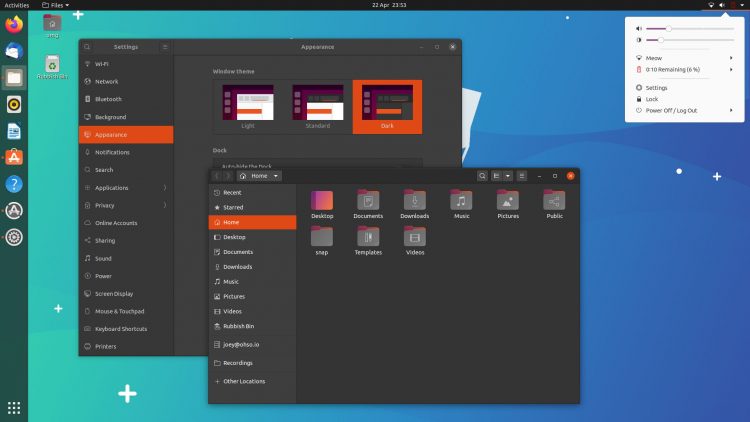Open Rubbish Bin in Files sidebar
Screen dimensions: 750x422
pos(253,326)
